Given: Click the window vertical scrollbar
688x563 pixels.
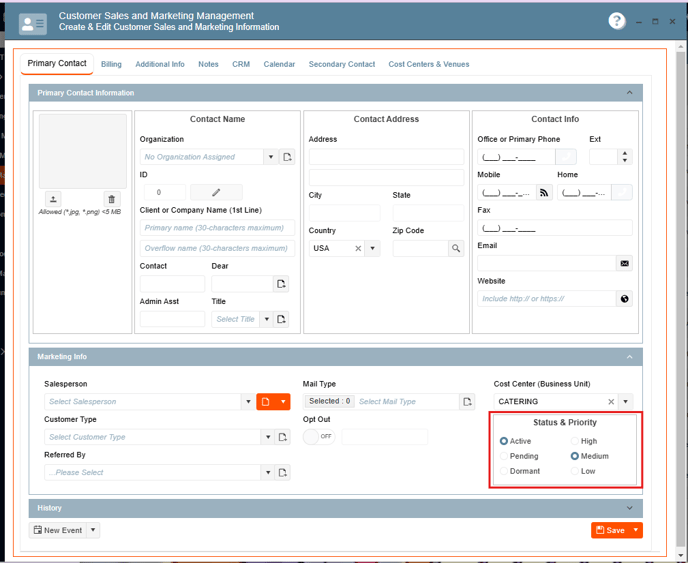Looking at the screenshot, I should 681,298.
